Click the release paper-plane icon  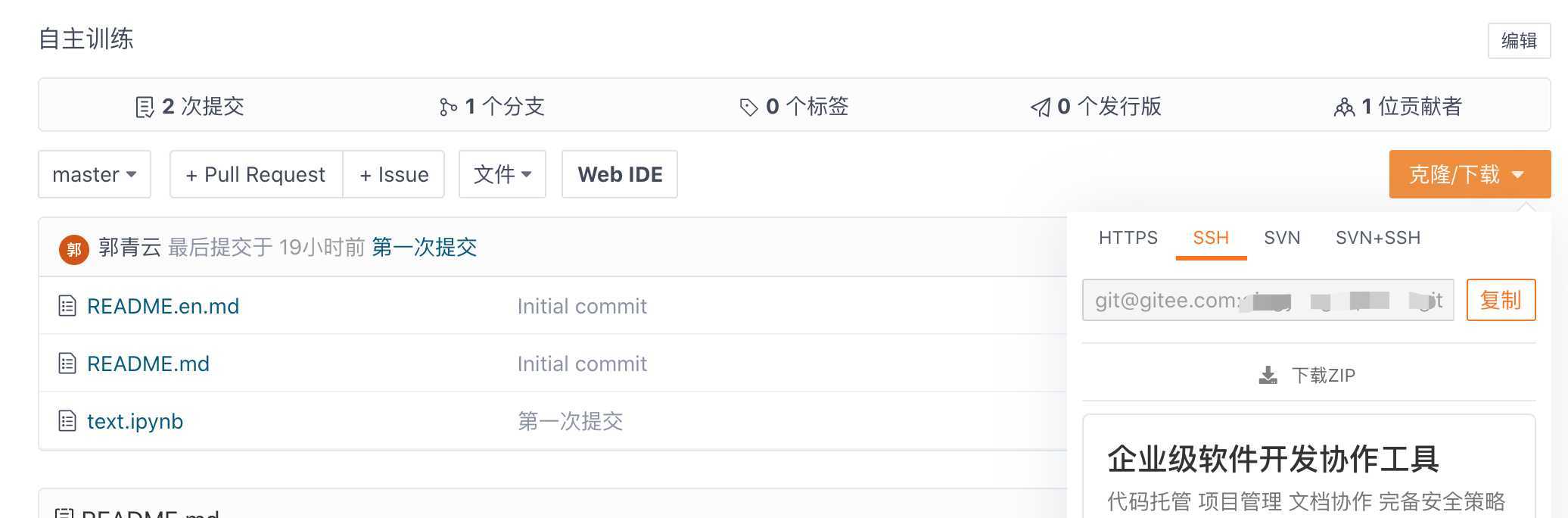tap(1041, 108)
